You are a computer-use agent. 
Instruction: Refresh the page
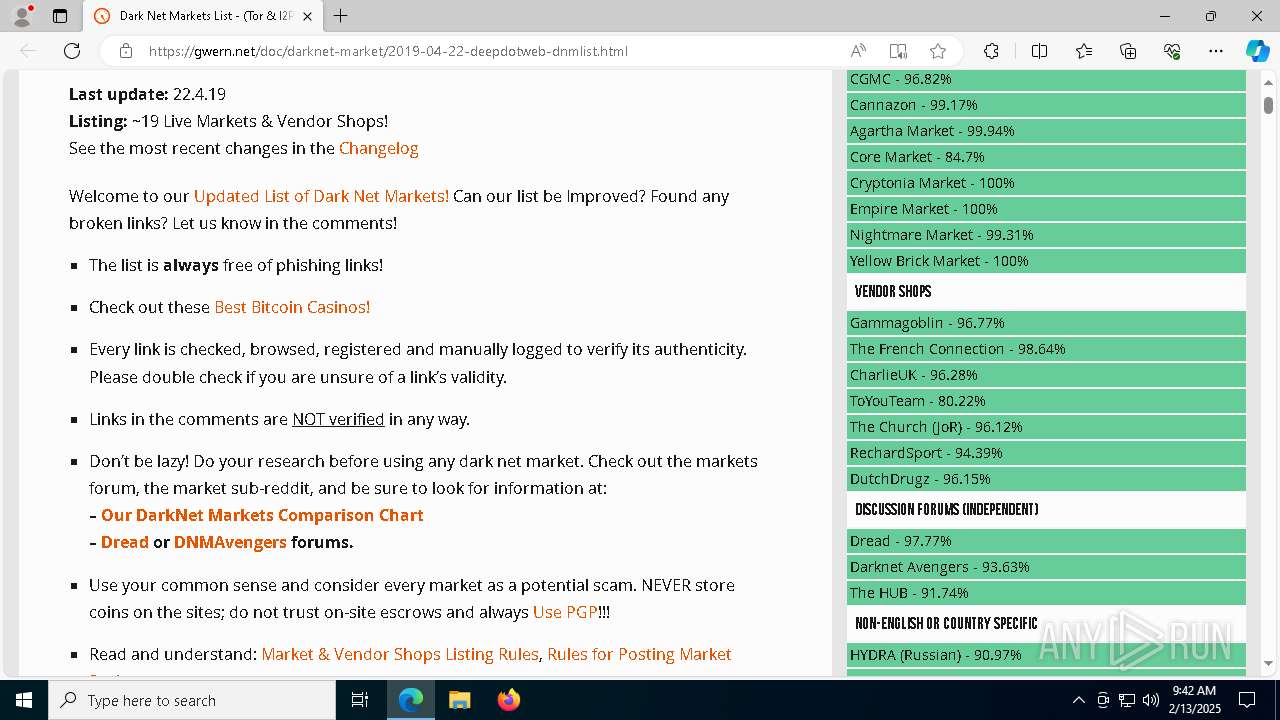coord(72,51)
